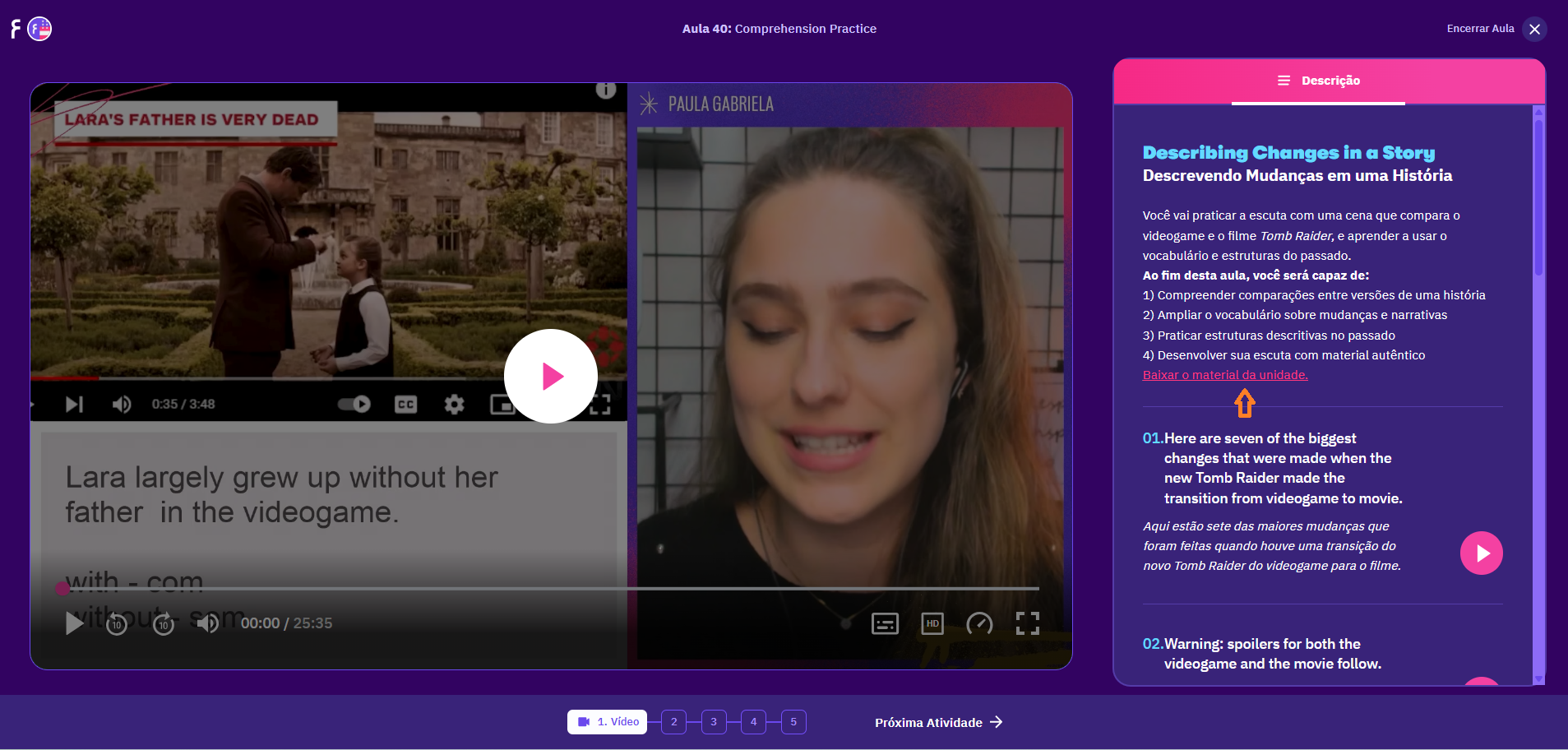Go to activity step 3

click(714, 722)
